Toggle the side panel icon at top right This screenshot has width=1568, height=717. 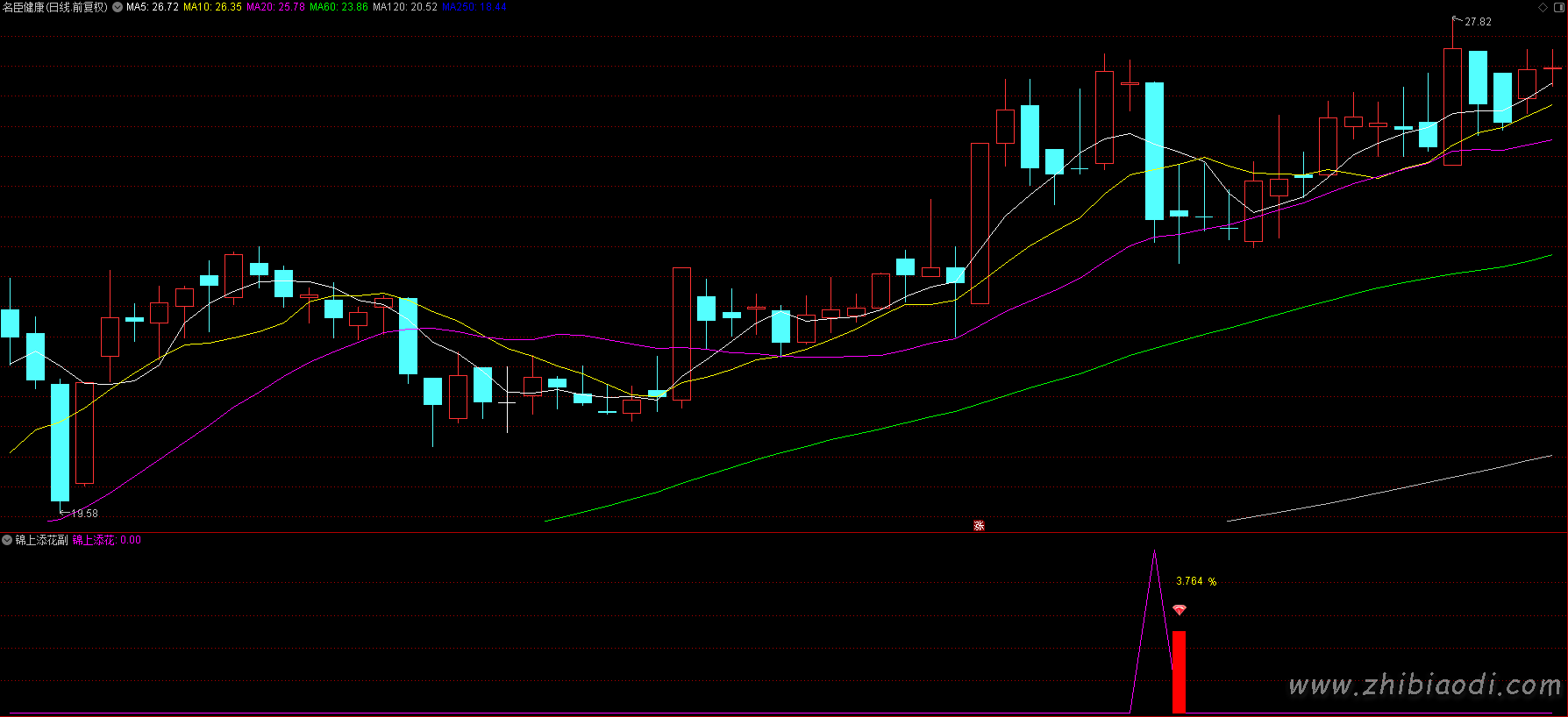[x=1558, y=7]
